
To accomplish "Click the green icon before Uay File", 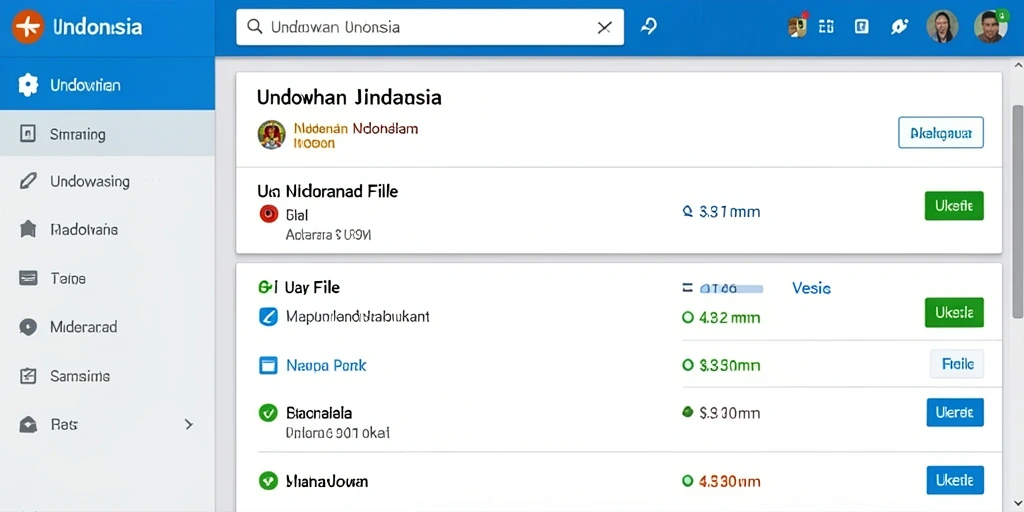I will (268, 287).
